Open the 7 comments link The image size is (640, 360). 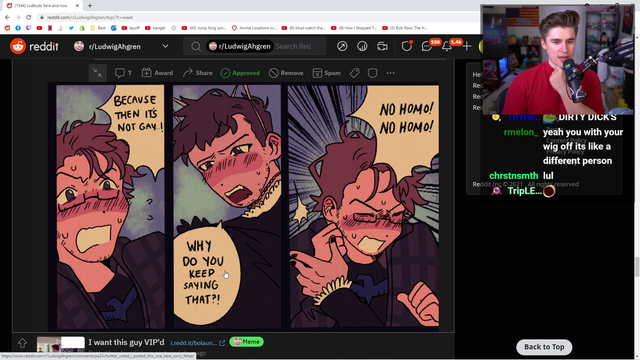point(123,73)
